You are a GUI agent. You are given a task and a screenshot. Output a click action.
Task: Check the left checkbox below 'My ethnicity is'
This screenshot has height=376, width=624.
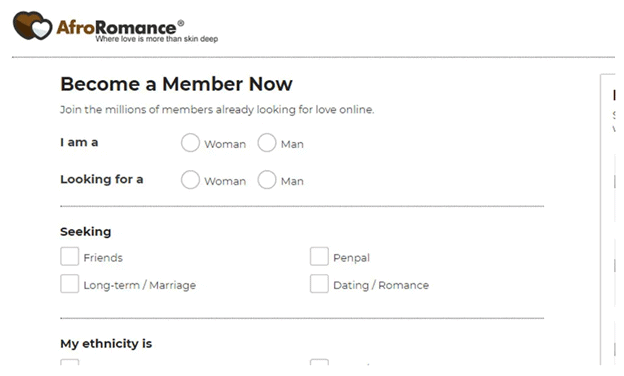pyautogui.click(x=70, y=362)
